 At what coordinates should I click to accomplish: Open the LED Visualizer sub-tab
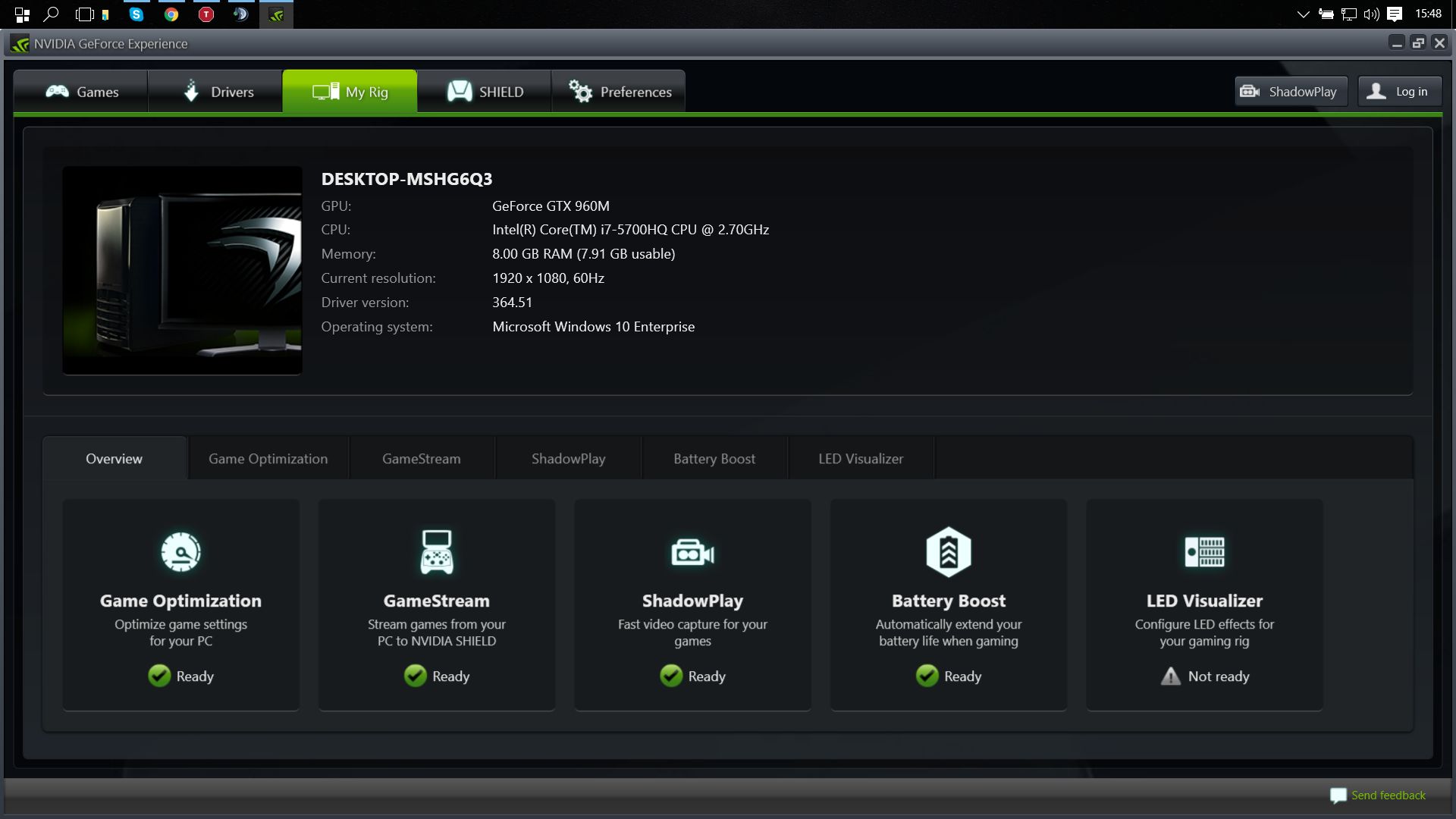pyautogui.click(x=861, y=459)
